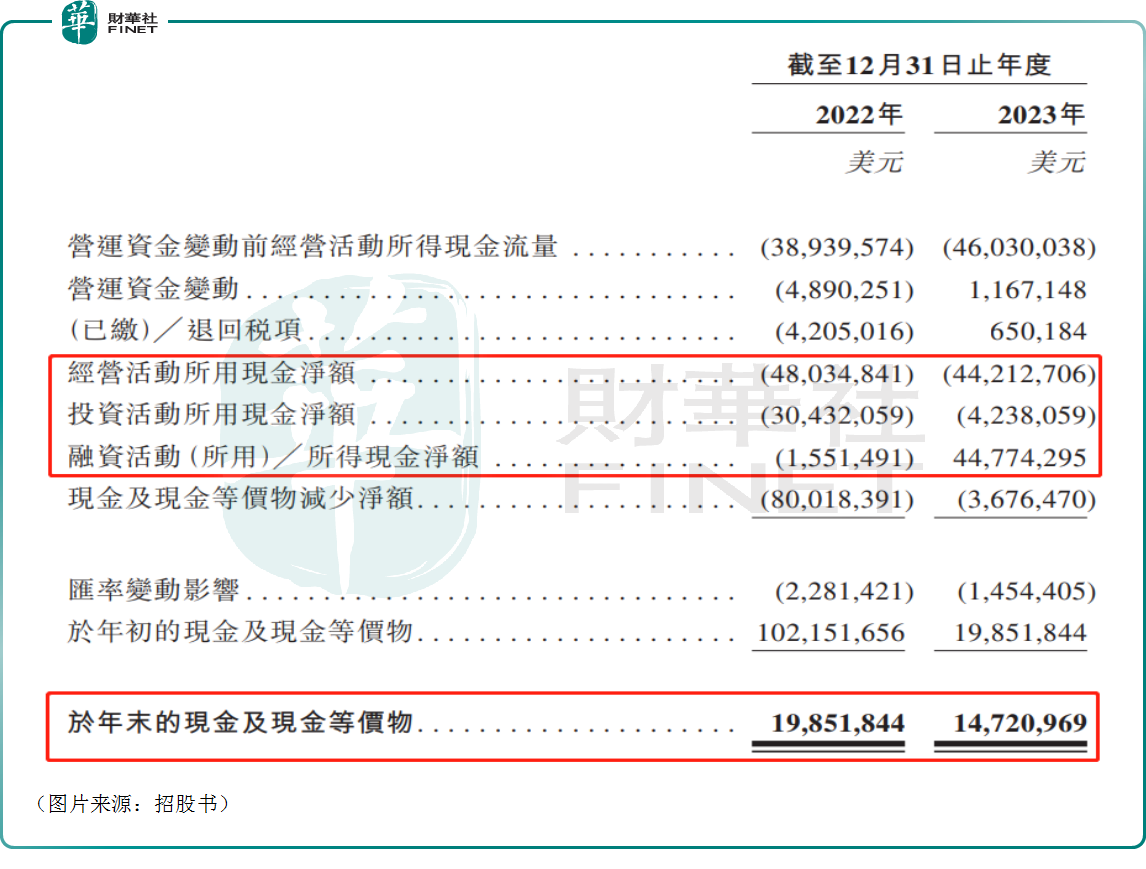Screen dimensions: 1146x869
Task: Click the 匯率變動影響 row label
Action: click(x=153, y=589)
